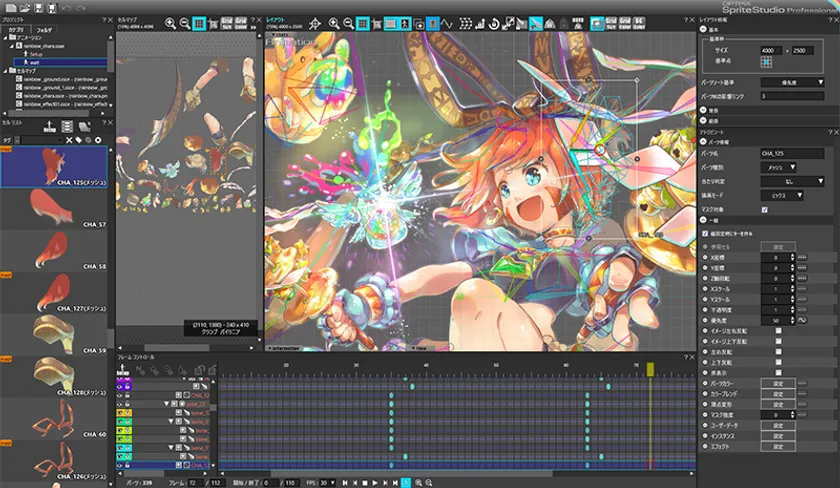Screen dimensions: 840x488
Task: Zoom out in the layout view
Action: click(348, 22)
